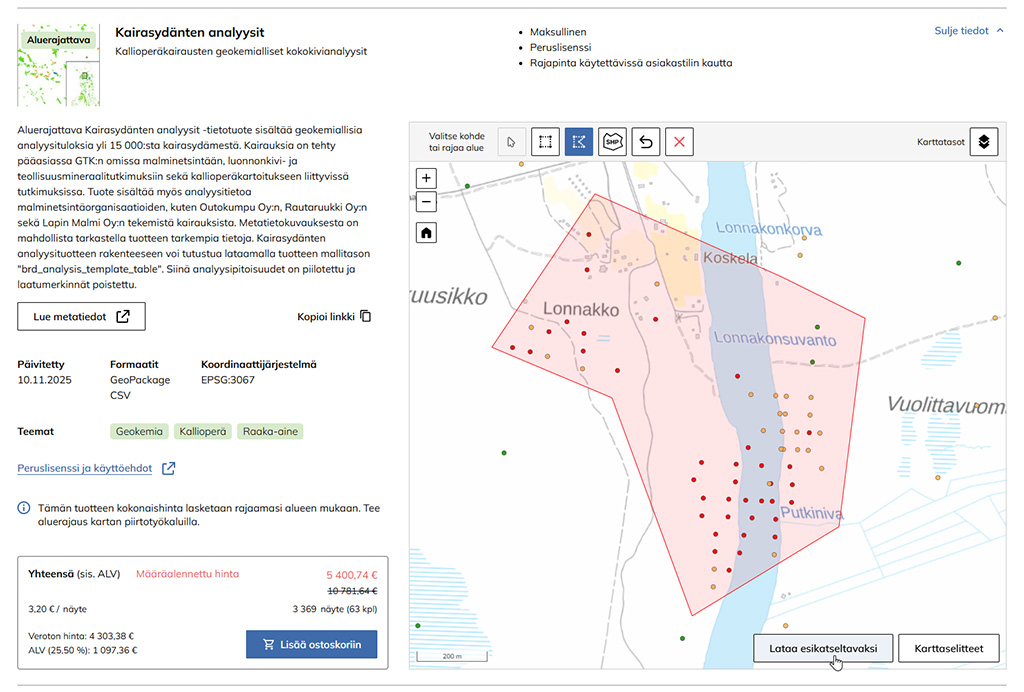Screen dimensions: 1024x692
Task: Add product to cart with Lisää ostoskoriin
Action: 311,644
